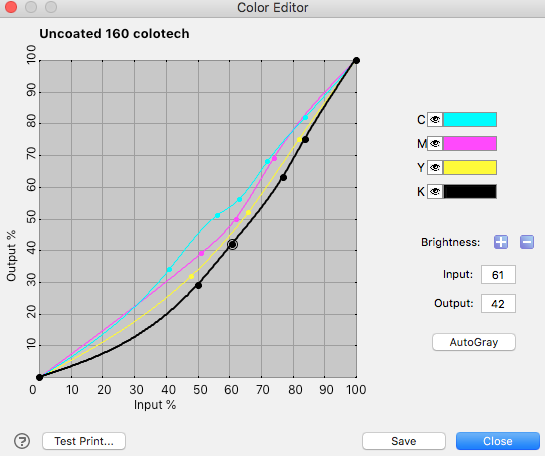
Task: Toggle visibility of the Black curve
Action: click(x=435, y=192)
